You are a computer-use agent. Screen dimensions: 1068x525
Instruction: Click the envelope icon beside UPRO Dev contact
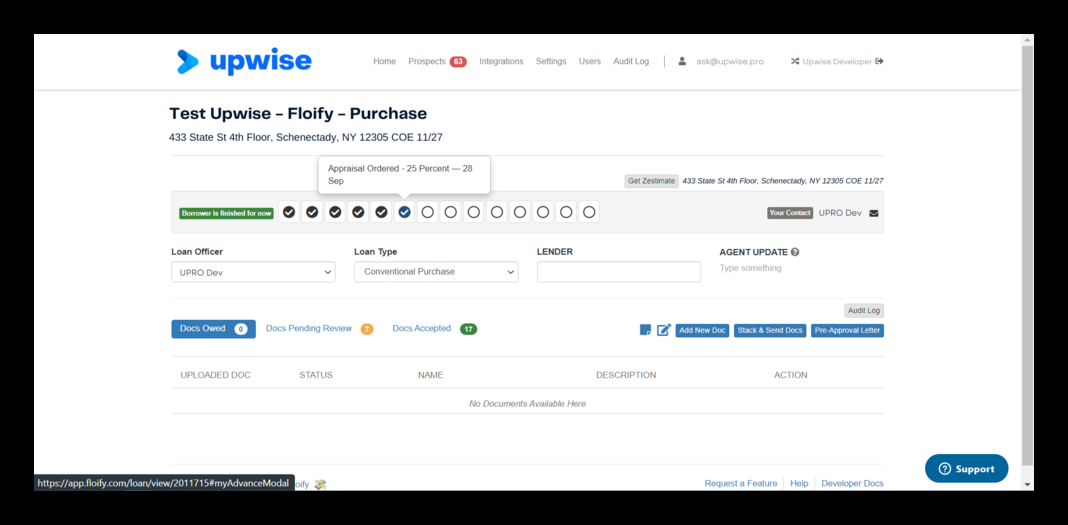[x=874, y=213]
